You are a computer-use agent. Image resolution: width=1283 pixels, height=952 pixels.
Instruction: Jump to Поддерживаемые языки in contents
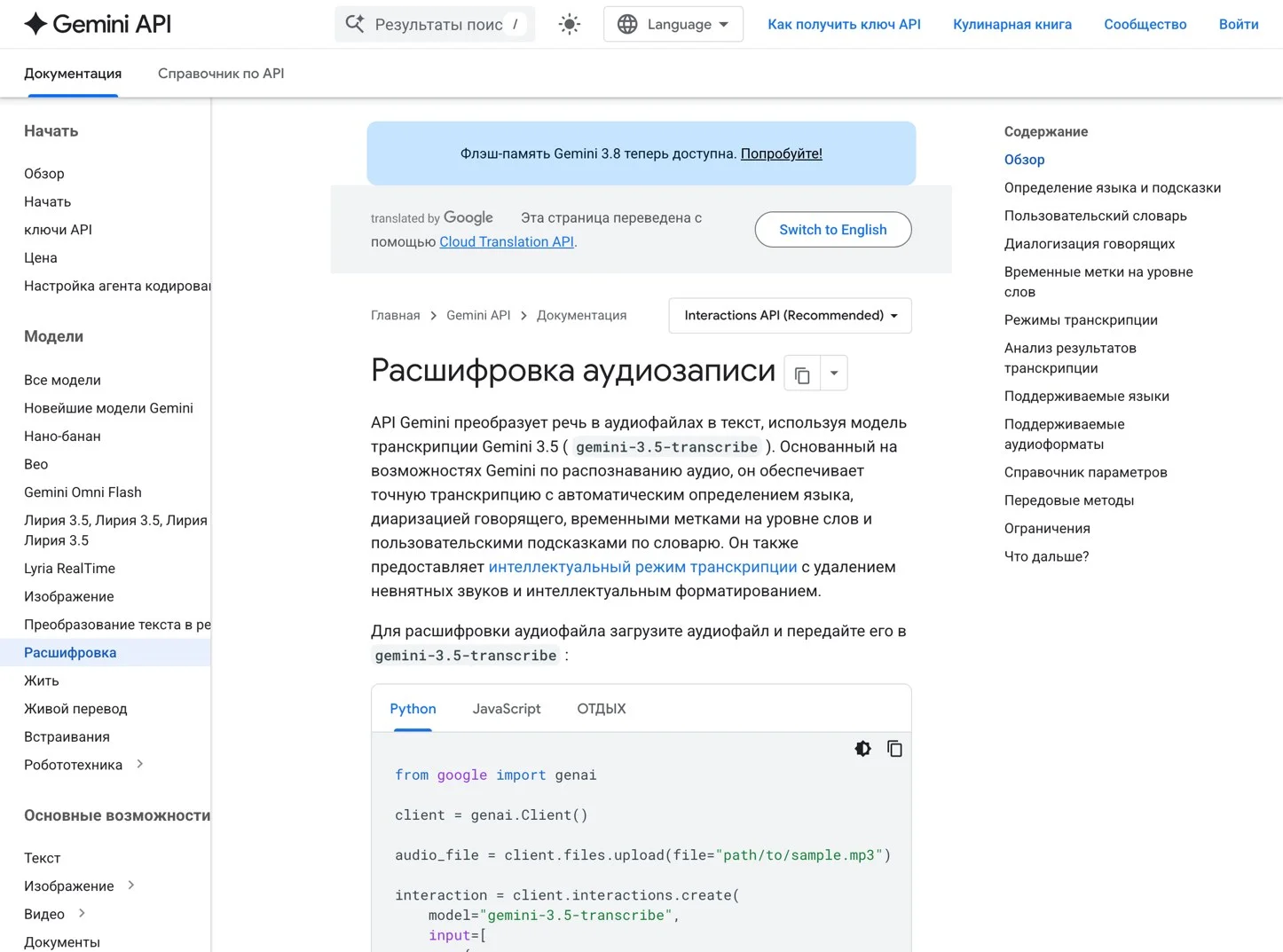(1087, 397)
